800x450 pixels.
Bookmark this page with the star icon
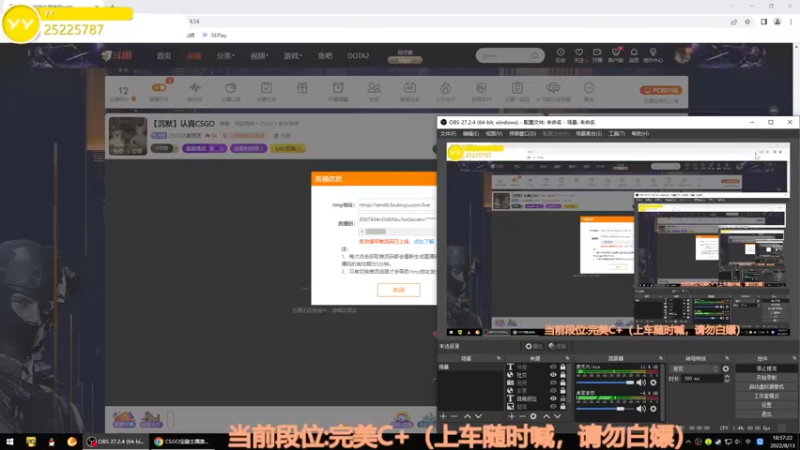click(747, 21)
